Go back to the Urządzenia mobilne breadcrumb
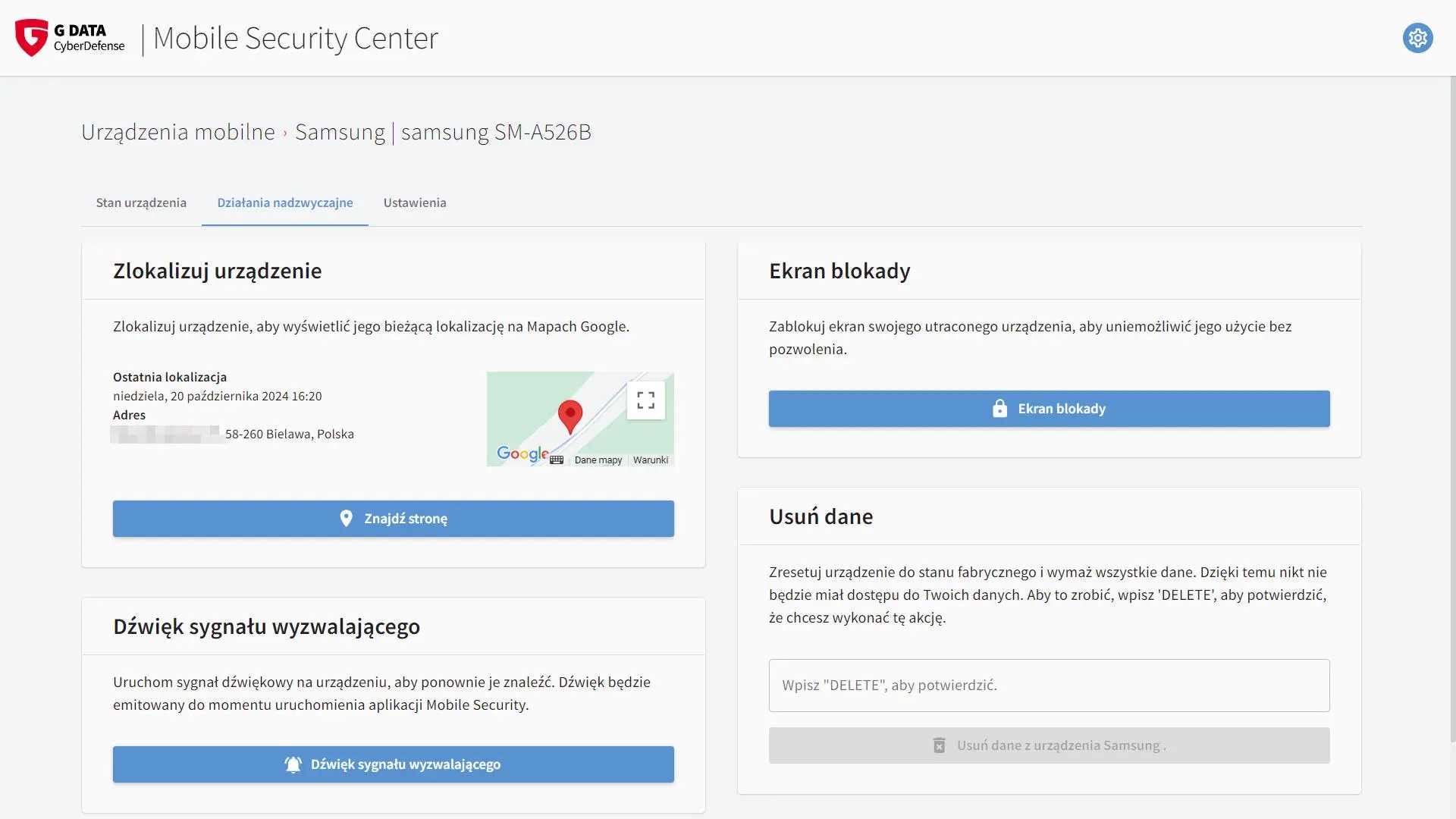The image size is (1456, 819). [x=178, y=132]
